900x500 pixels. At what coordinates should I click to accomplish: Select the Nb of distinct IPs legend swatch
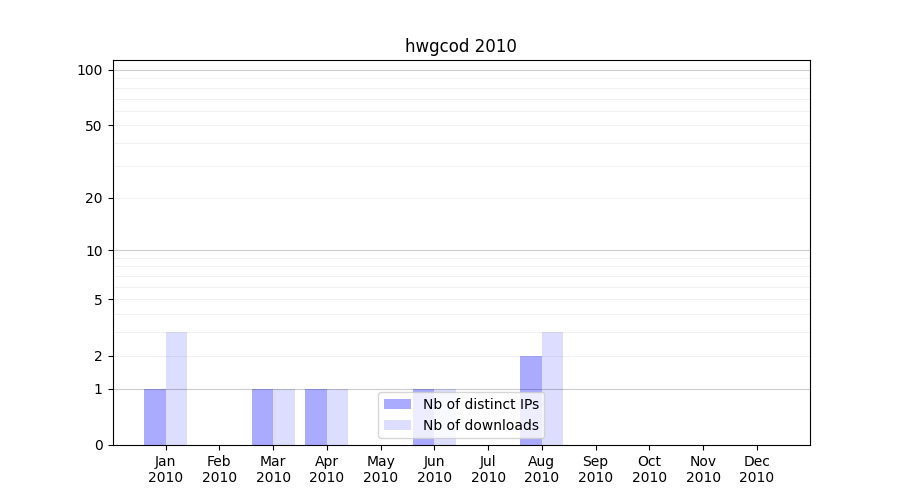397,404
